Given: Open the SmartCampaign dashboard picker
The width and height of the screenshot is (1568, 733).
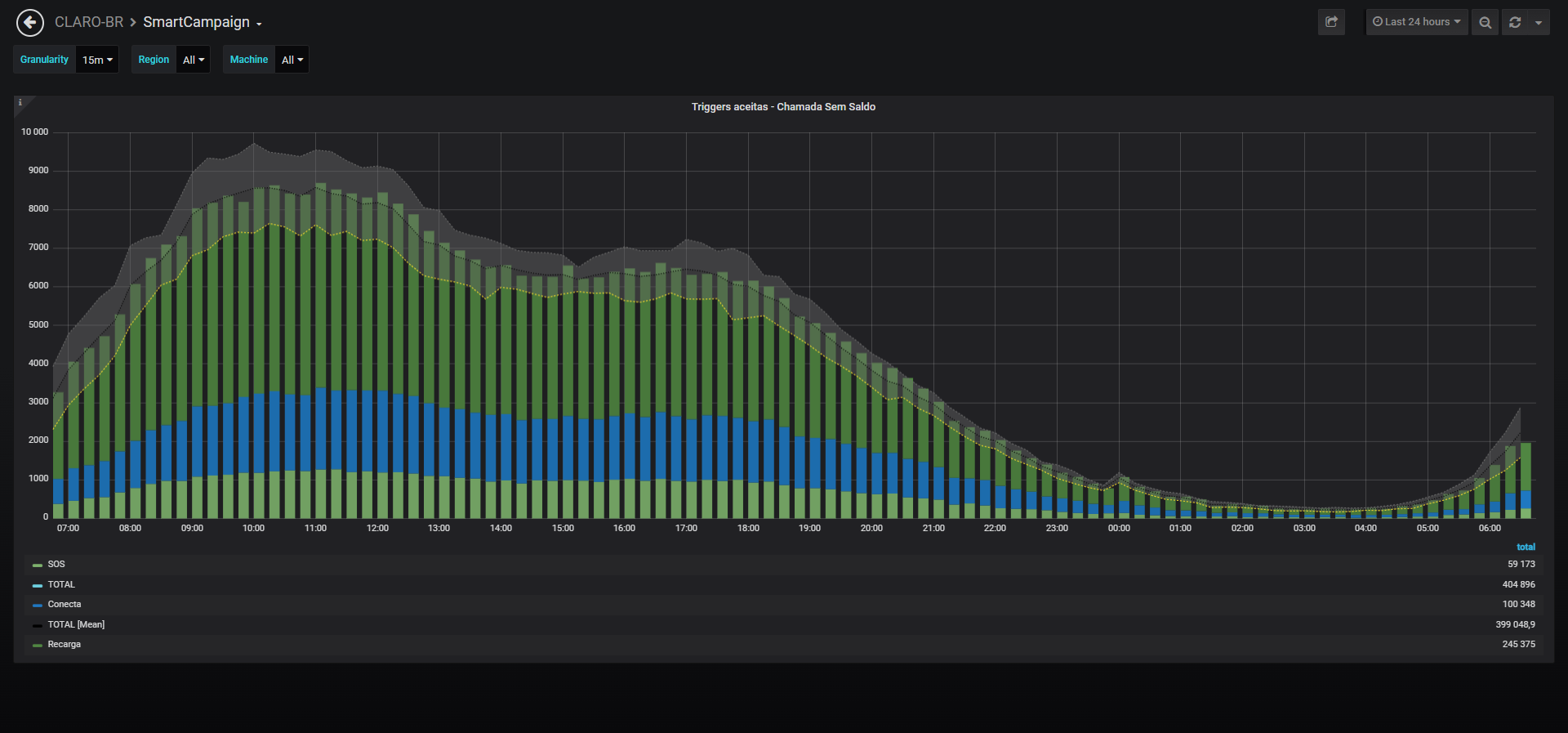Looking at the screenshot, I should point(203,22).
